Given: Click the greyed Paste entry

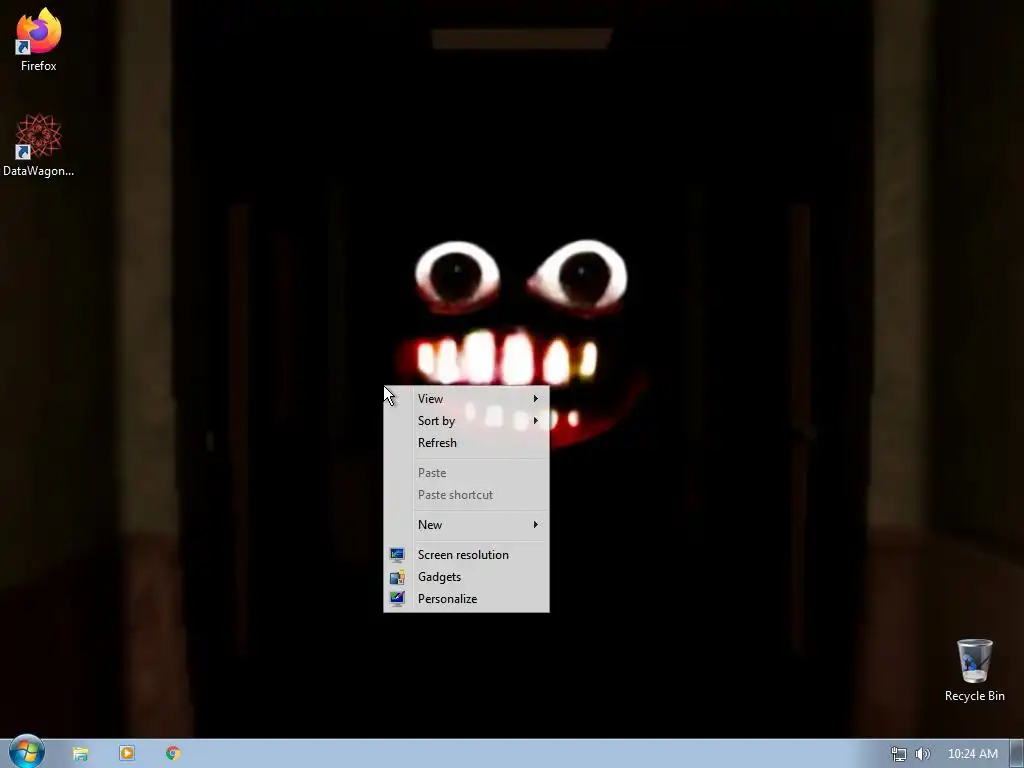Looking at the screenshot, I should pyautogui.click(x=466, y=473).
